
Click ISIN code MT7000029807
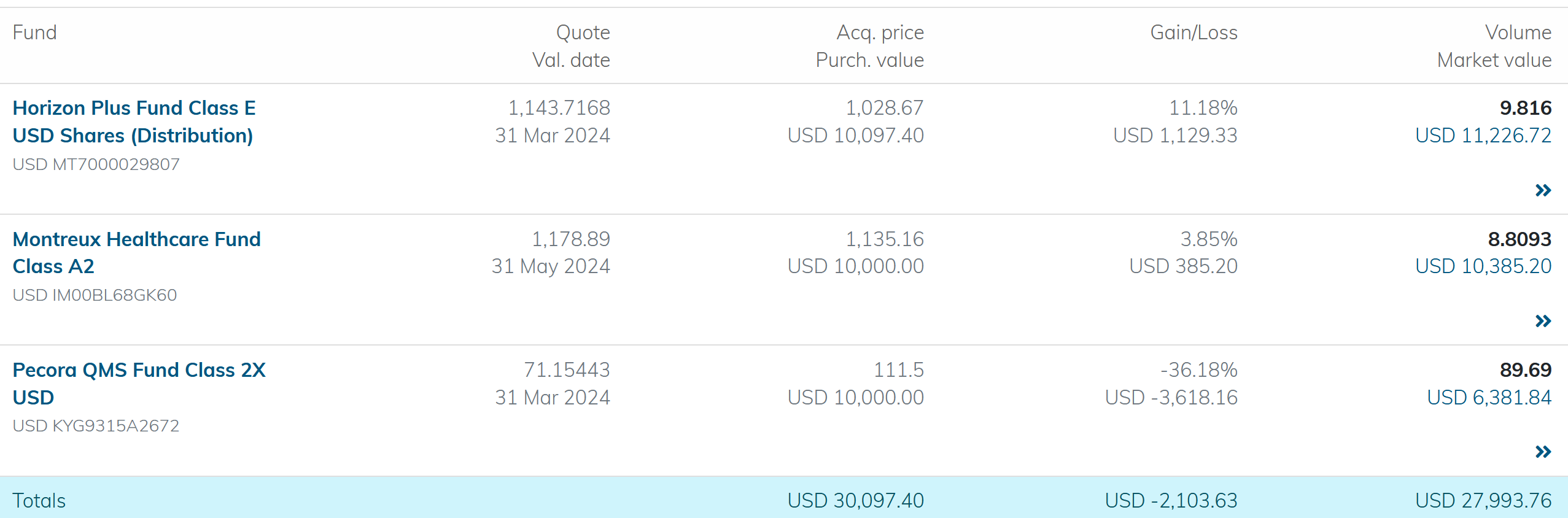pyautogui.click(x=116, y=164)
